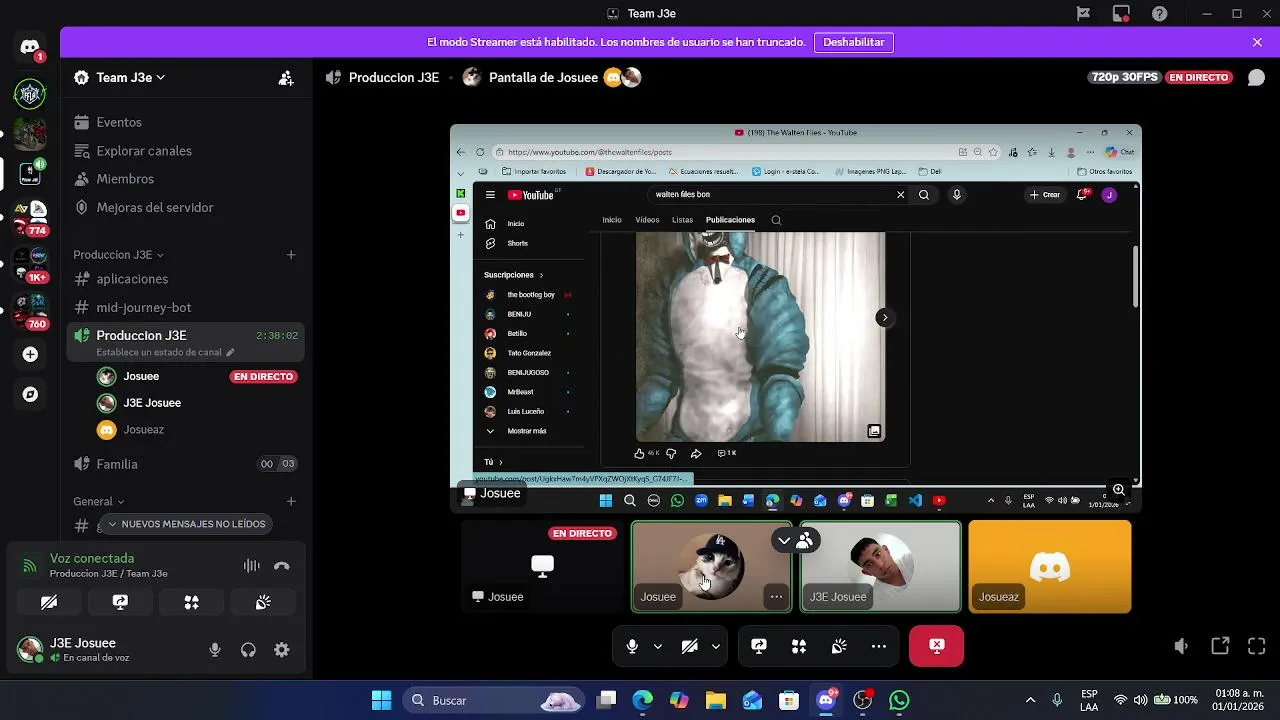
Task: Launch activities icon in call control bar
Action: (x=799, y=646)
